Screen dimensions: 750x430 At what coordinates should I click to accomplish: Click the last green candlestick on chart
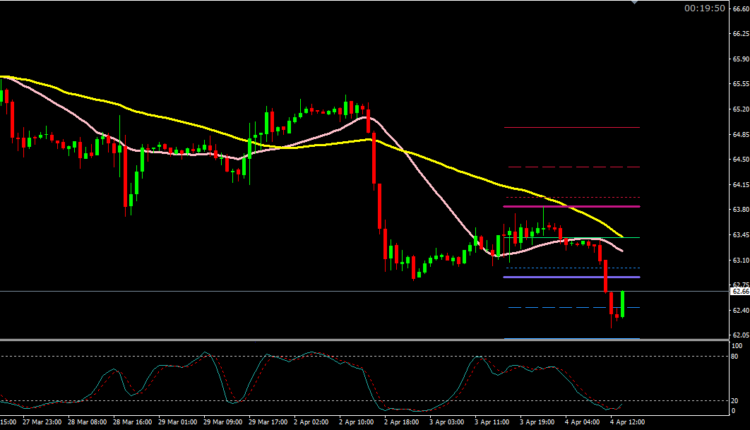coord(622,303)
